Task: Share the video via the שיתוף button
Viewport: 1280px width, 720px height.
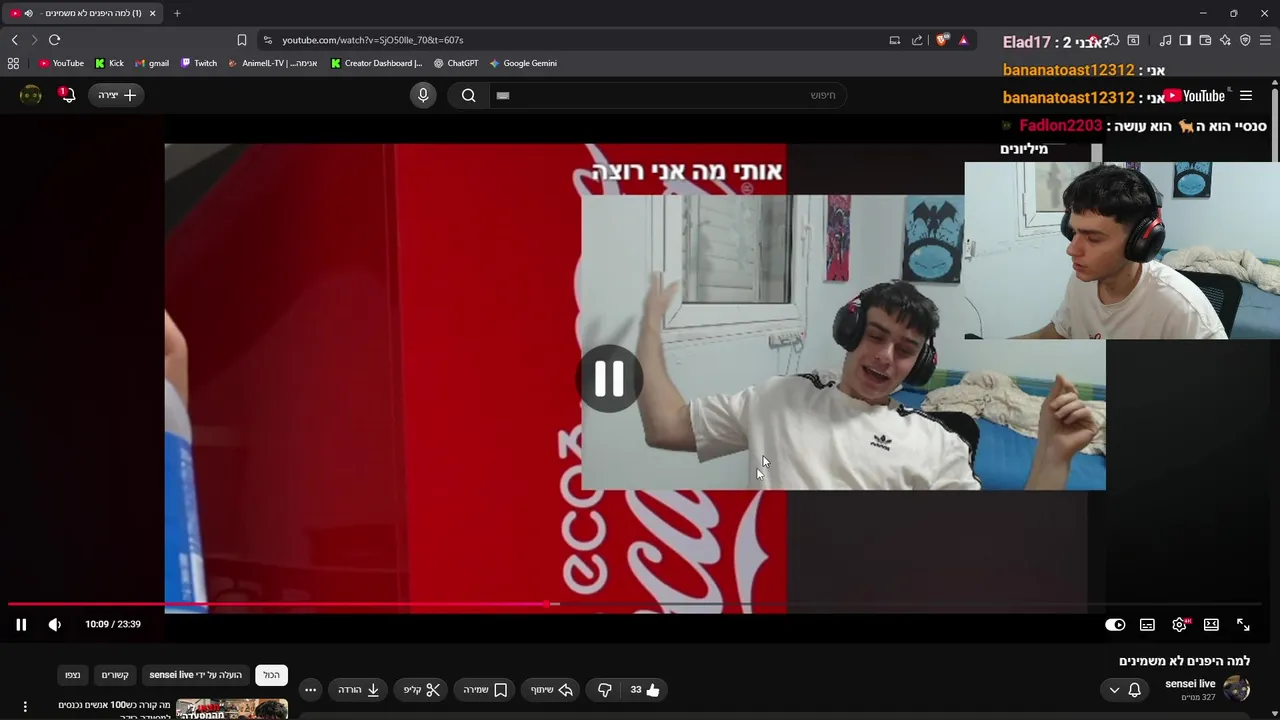Action: pyautogui.click(x=551, y=690)
